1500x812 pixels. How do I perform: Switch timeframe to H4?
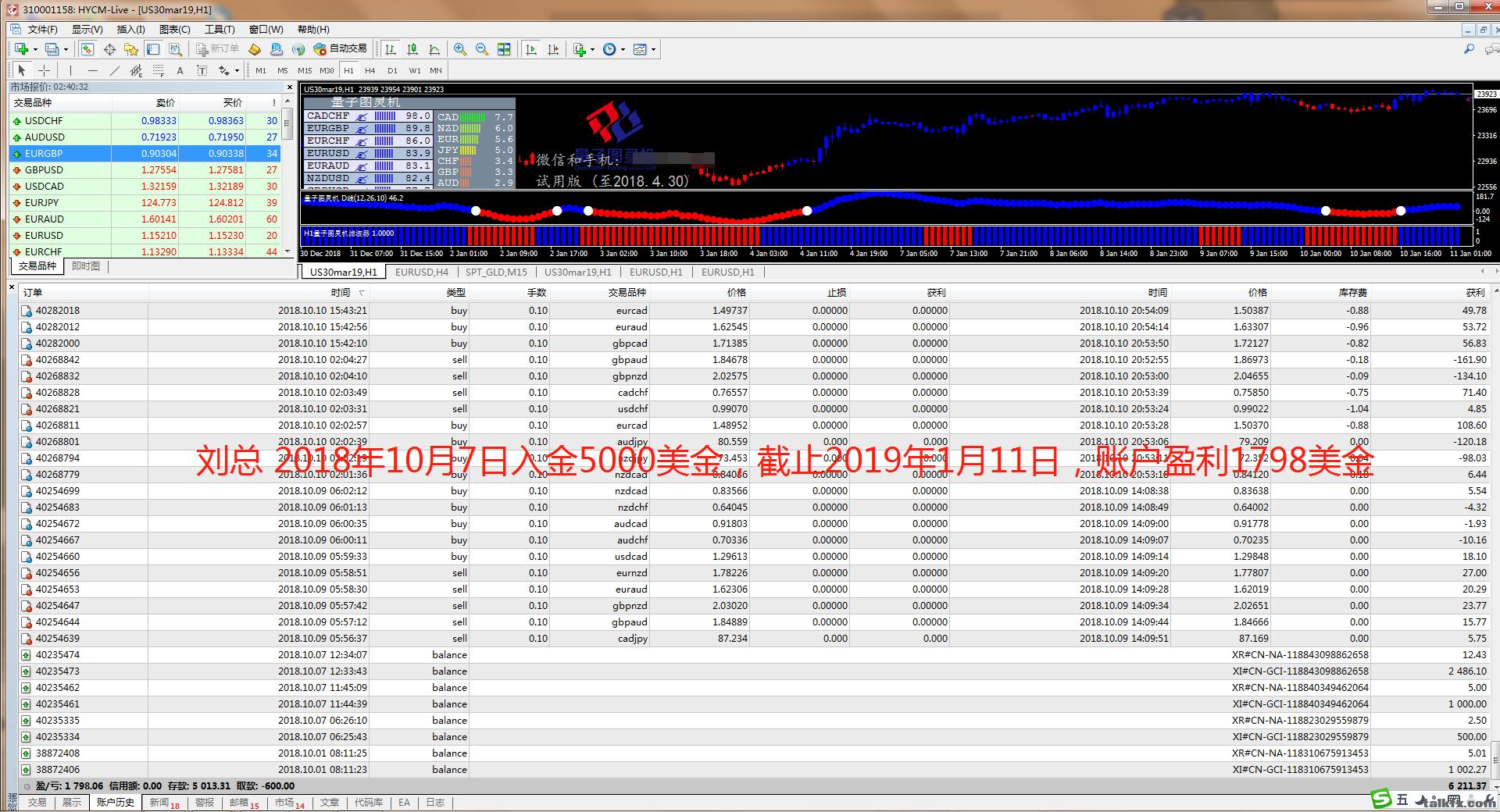(370, 70)
